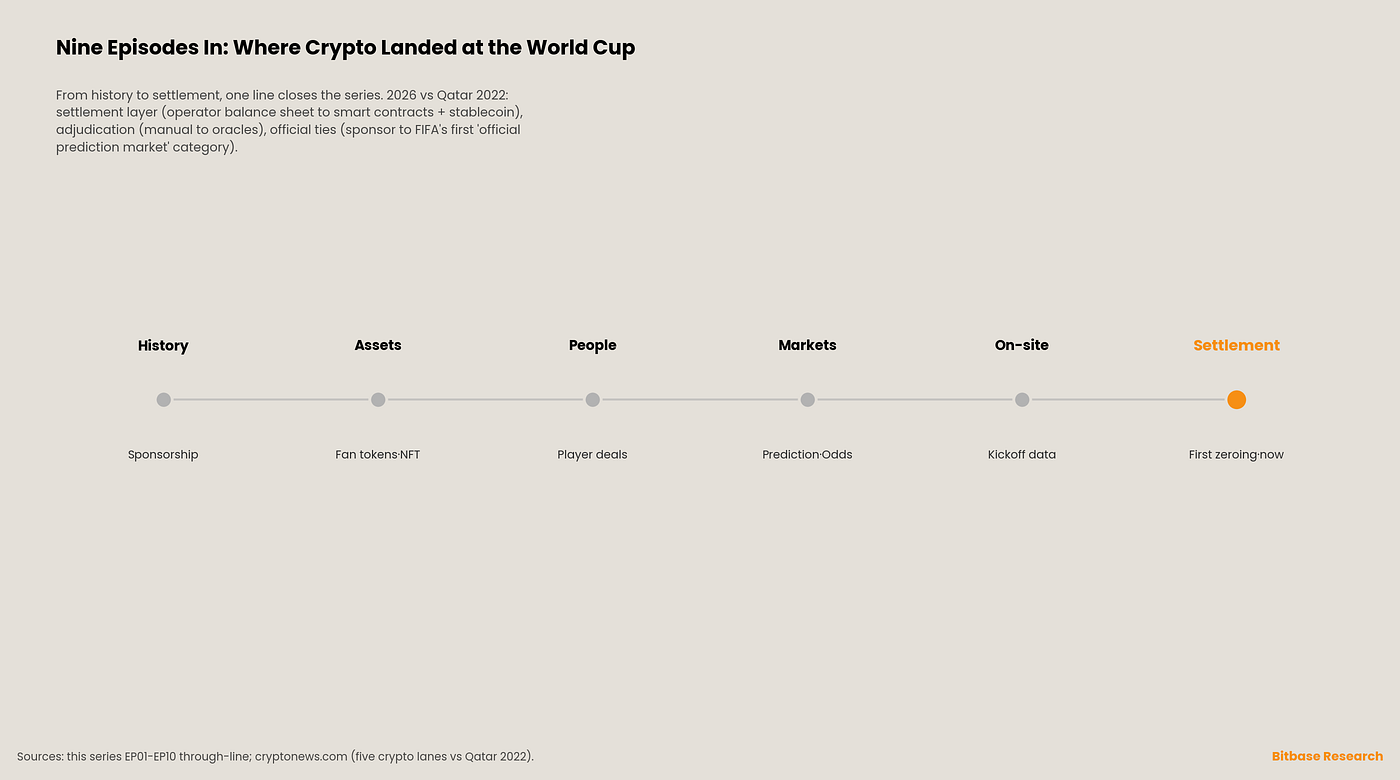The image size is (1400, 780).
Task: Click the On-site timeline dot
Action: (1022, 400)
